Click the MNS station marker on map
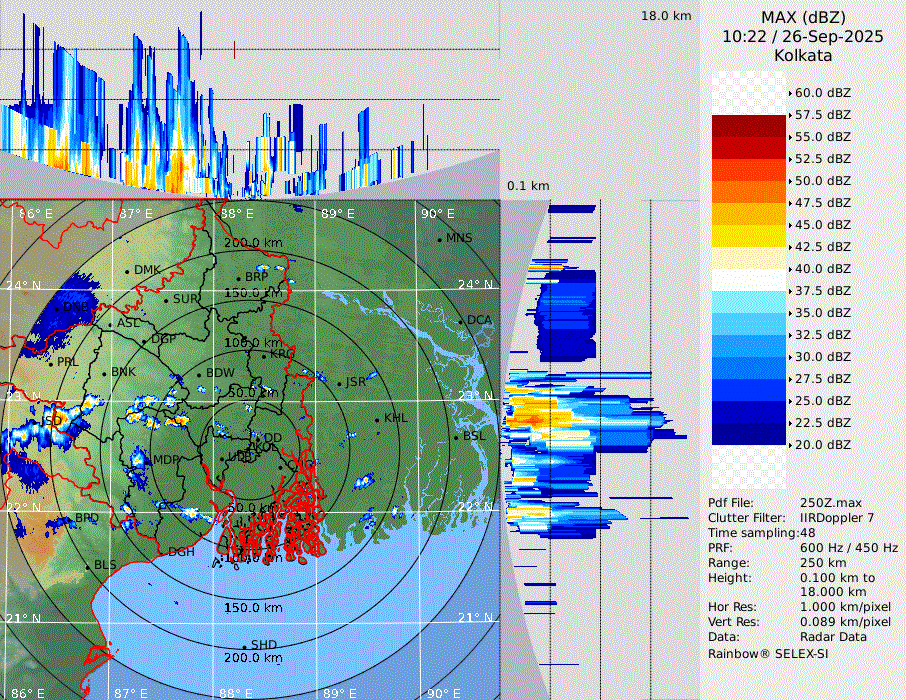This screenshot has height=700, width=906. coord(440,239)
